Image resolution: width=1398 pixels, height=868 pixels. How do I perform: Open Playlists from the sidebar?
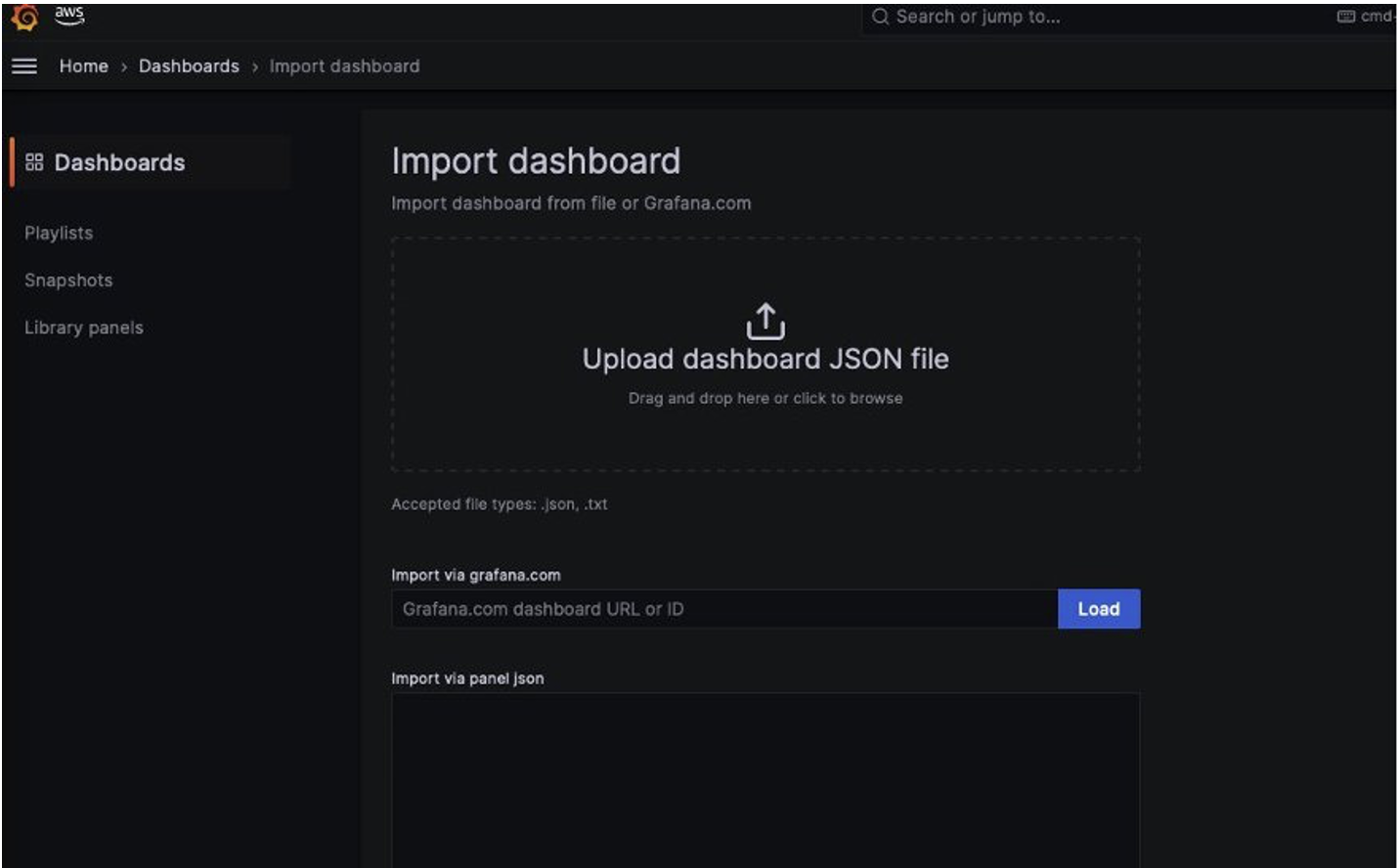pos(60,233)
